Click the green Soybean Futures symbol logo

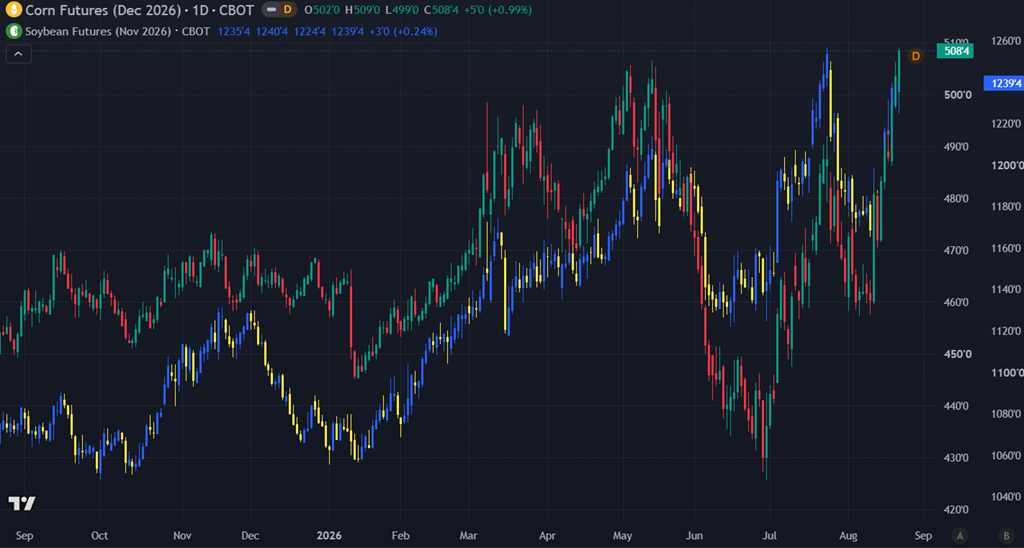[x=13, y=31]
